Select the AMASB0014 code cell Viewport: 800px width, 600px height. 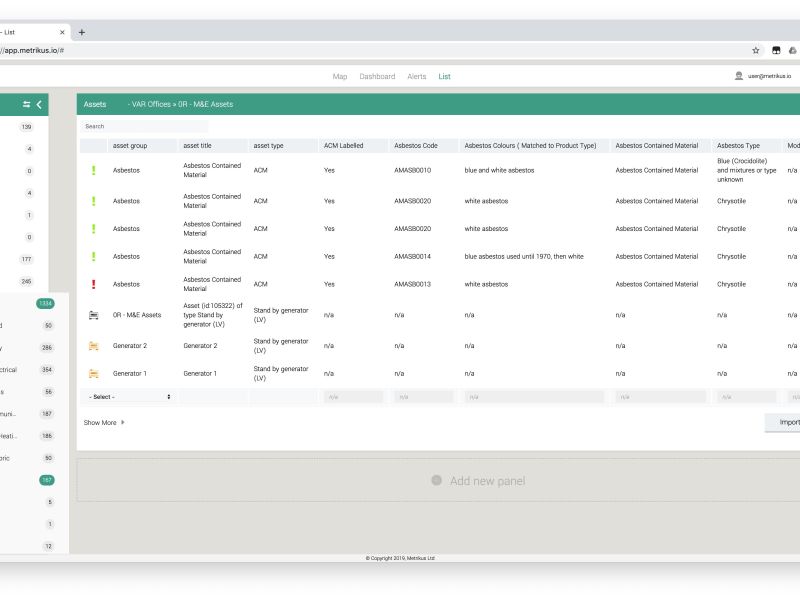coord(412,257)
